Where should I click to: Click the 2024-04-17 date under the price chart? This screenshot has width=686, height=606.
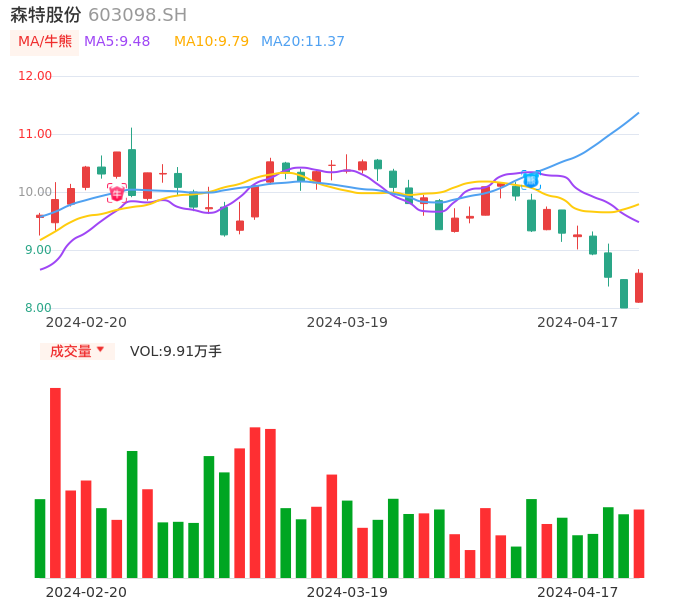click(x=578, y=322)
